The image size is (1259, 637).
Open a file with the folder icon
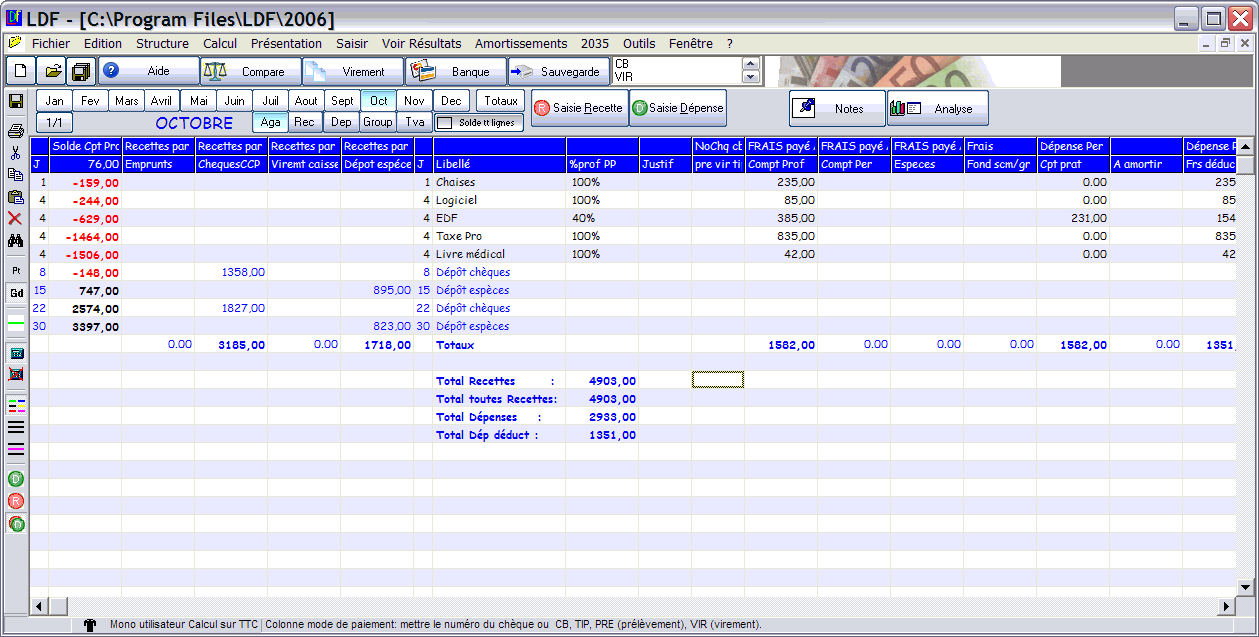pos(52,71)
